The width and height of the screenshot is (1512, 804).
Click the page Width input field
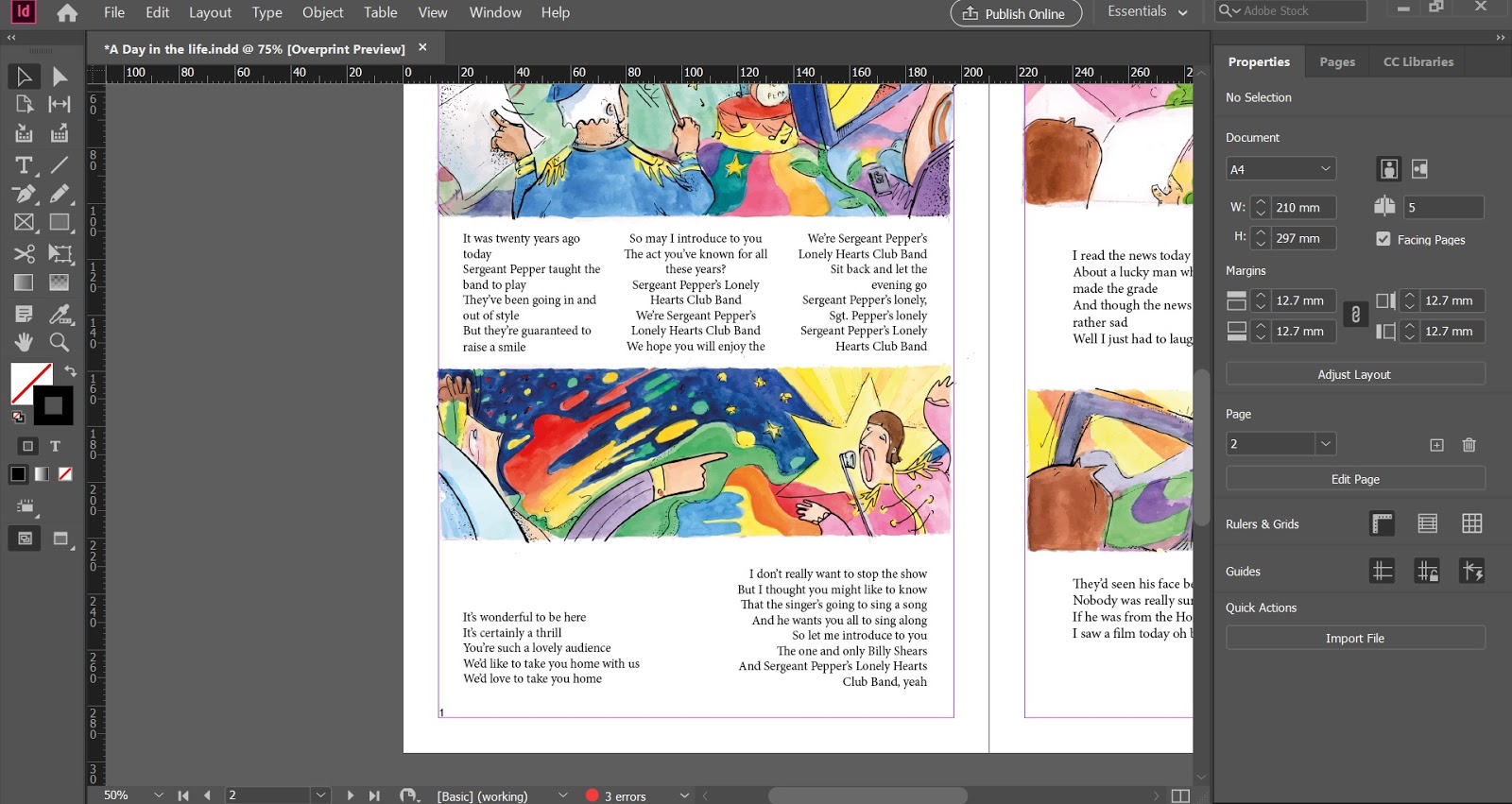point(1304,207)
